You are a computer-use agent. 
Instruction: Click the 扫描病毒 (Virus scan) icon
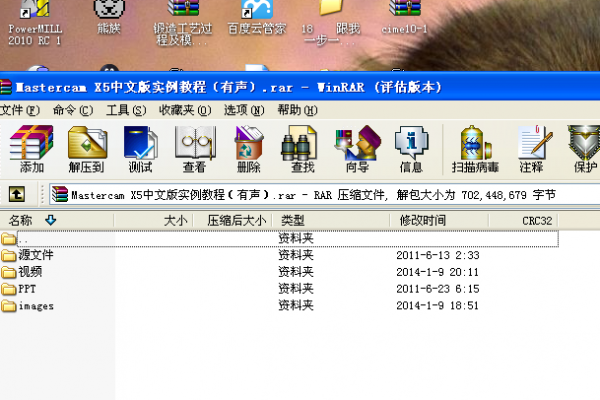coord(475,149)
